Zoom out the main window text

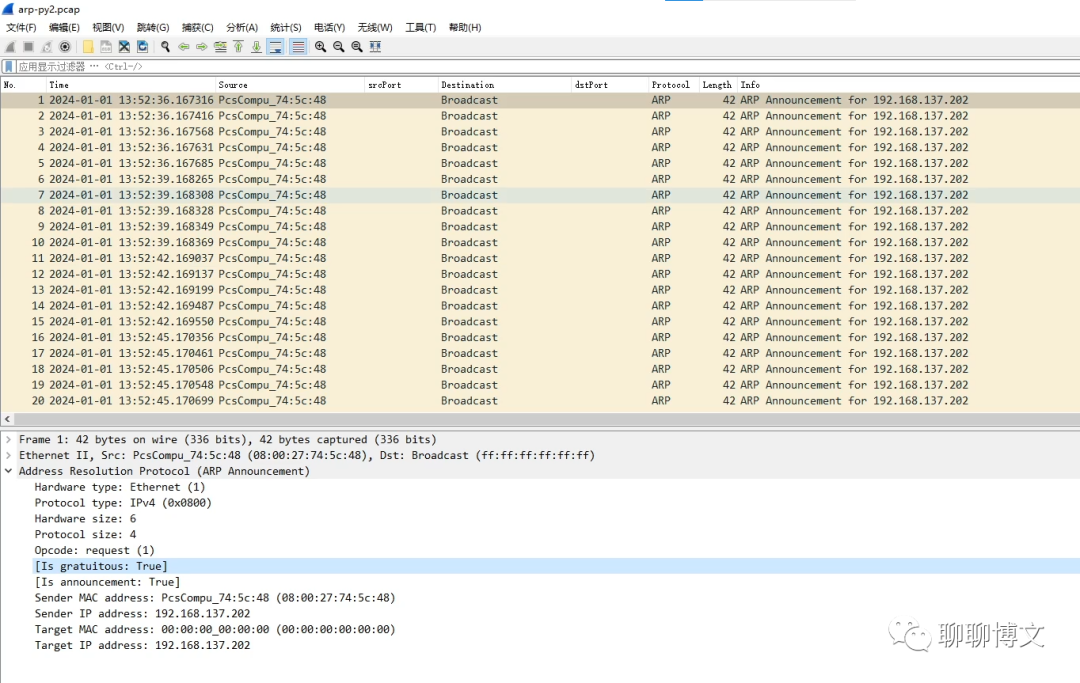(x=339, y=47)
